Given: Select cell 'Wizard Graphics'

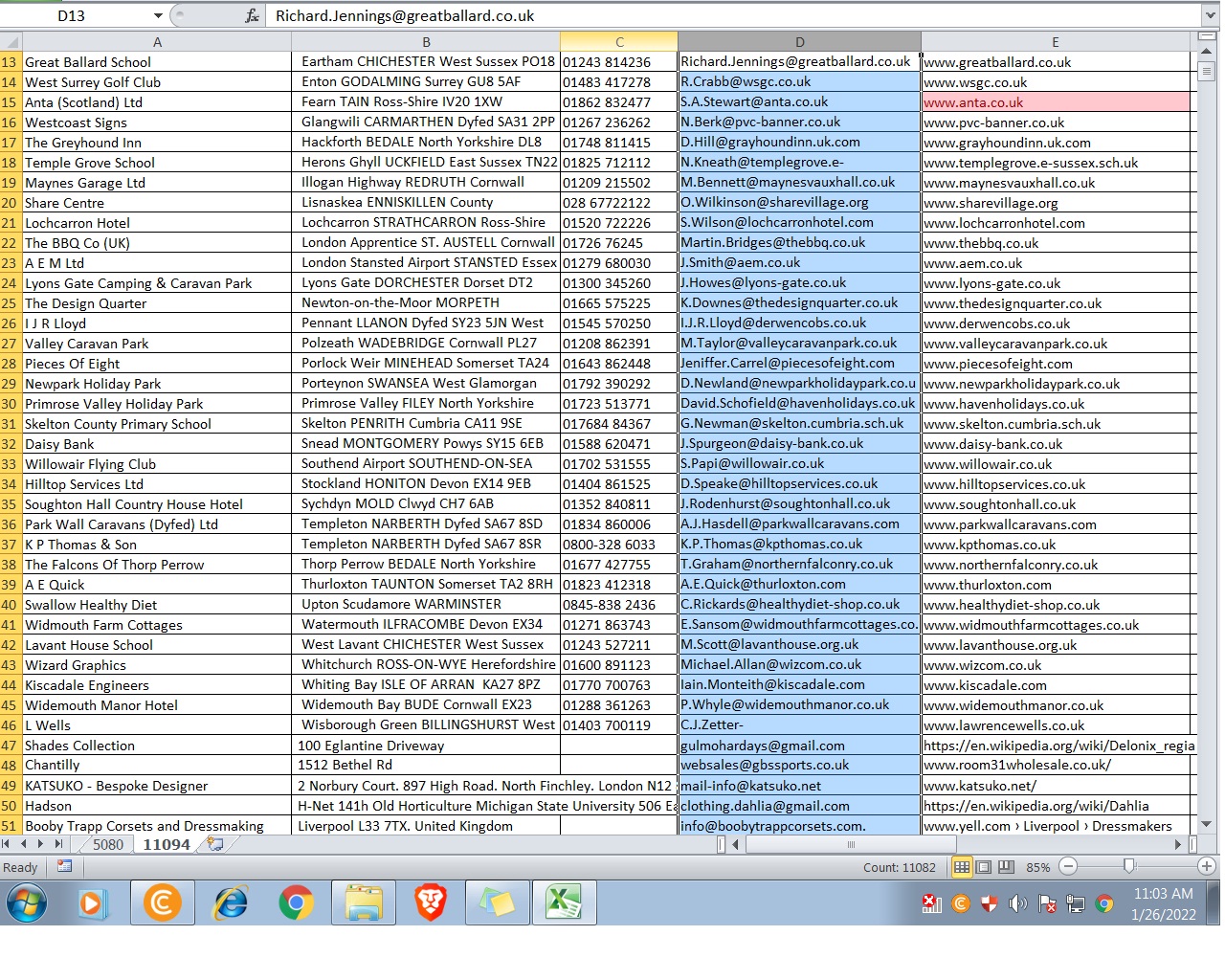Looking at the screenshot, I should [x=157, y=664].
